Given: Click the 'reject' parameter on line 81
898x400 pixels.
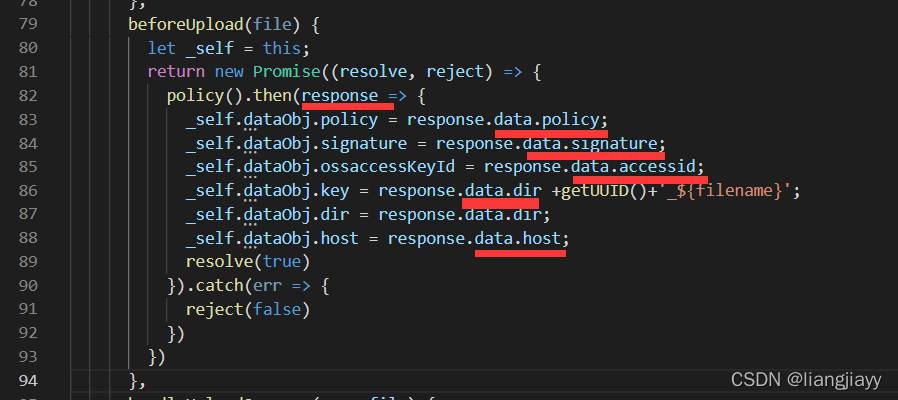Looking at the screenshot, I should point(455,72).
